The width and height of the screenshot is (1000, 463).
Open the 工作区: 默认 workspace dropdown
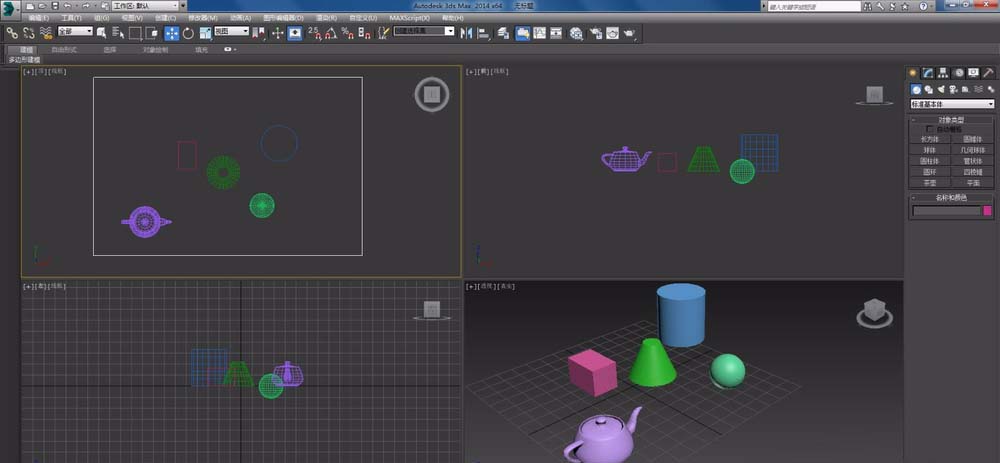pos(146,6)
